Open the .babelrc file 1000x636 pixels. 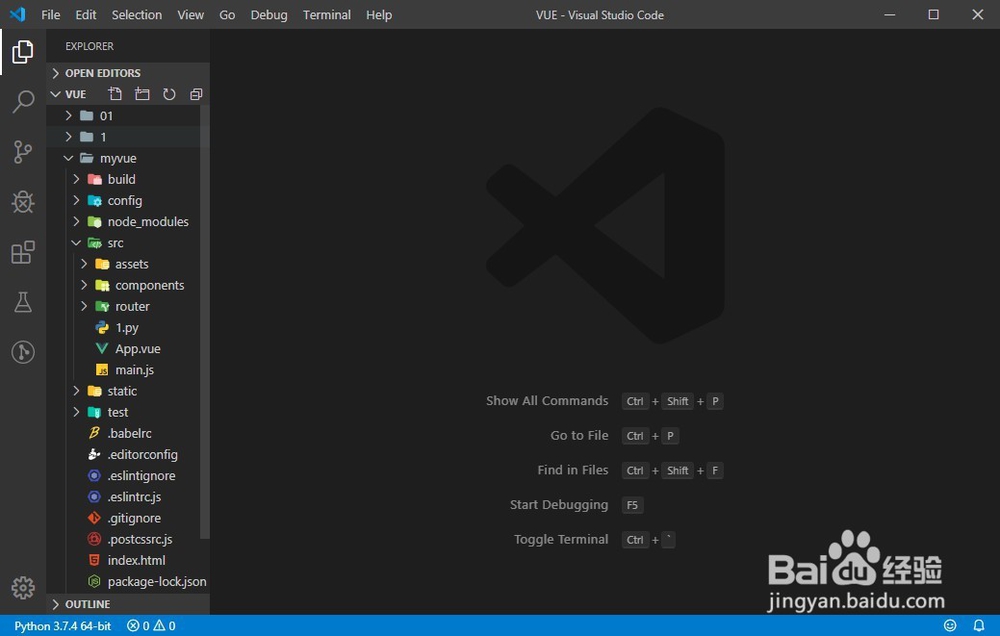click(x=123, y=433)
